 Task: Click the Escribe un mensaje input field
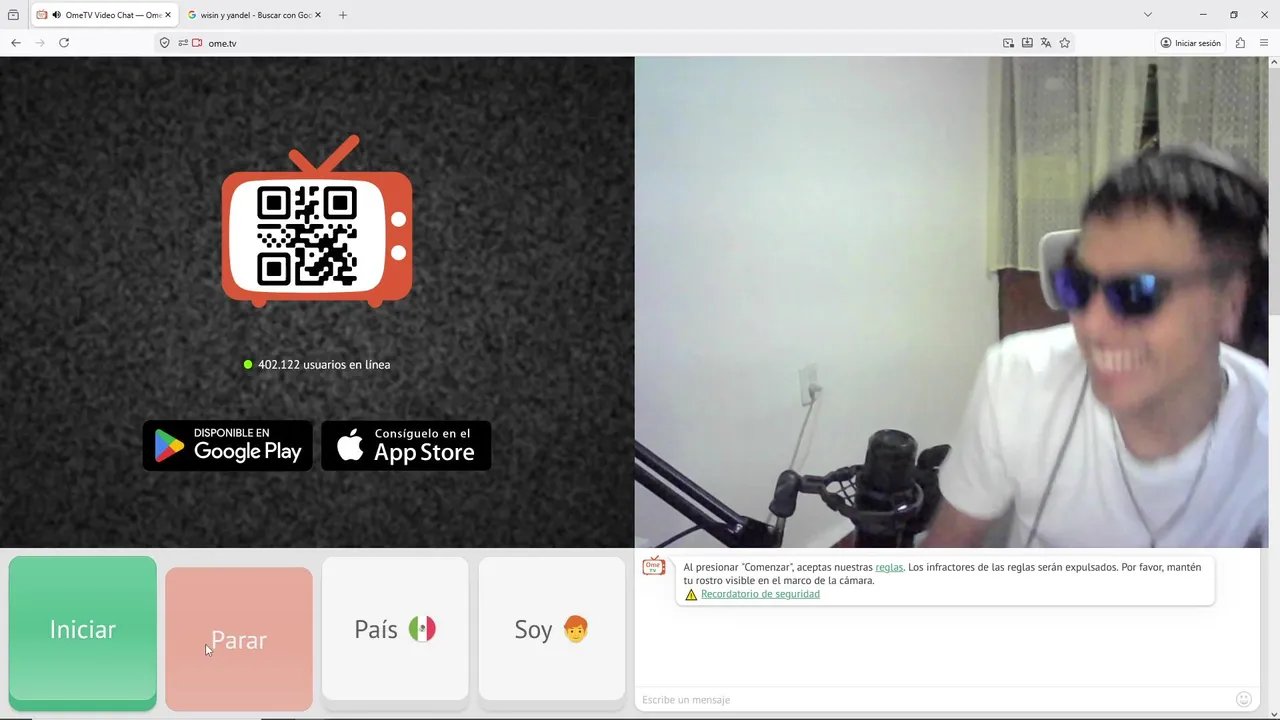(935, 699)
